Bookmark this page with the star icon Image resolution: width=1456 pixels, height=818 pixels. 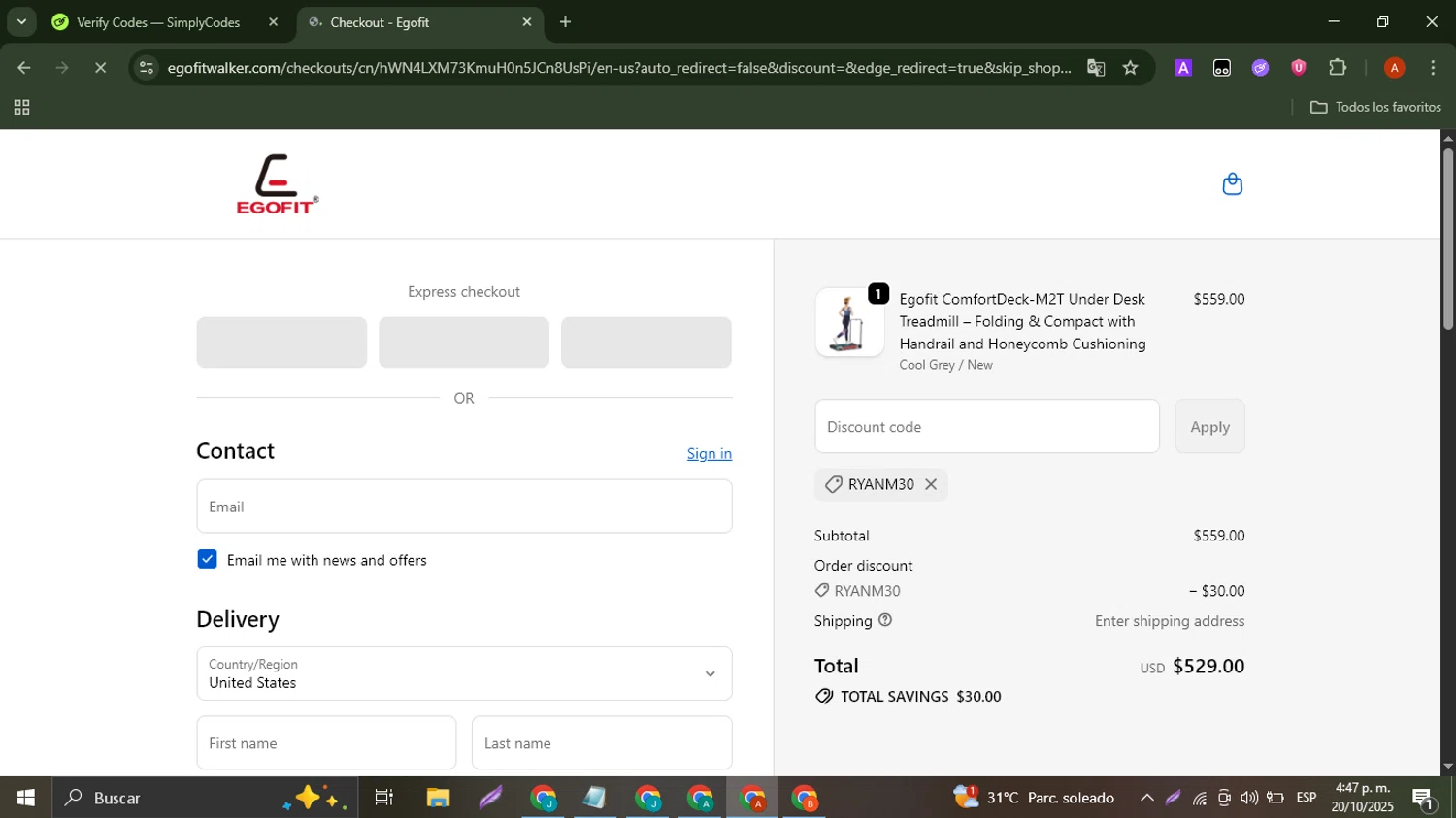(1130, 68)
